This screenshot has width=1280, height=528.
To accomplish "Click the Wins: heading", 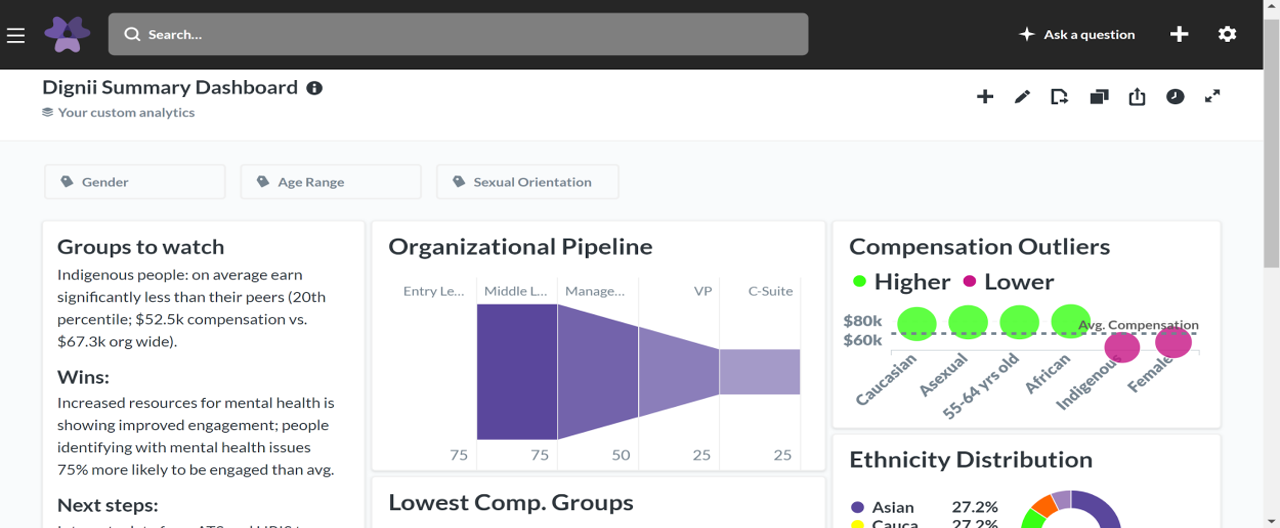I will (83, 377).
